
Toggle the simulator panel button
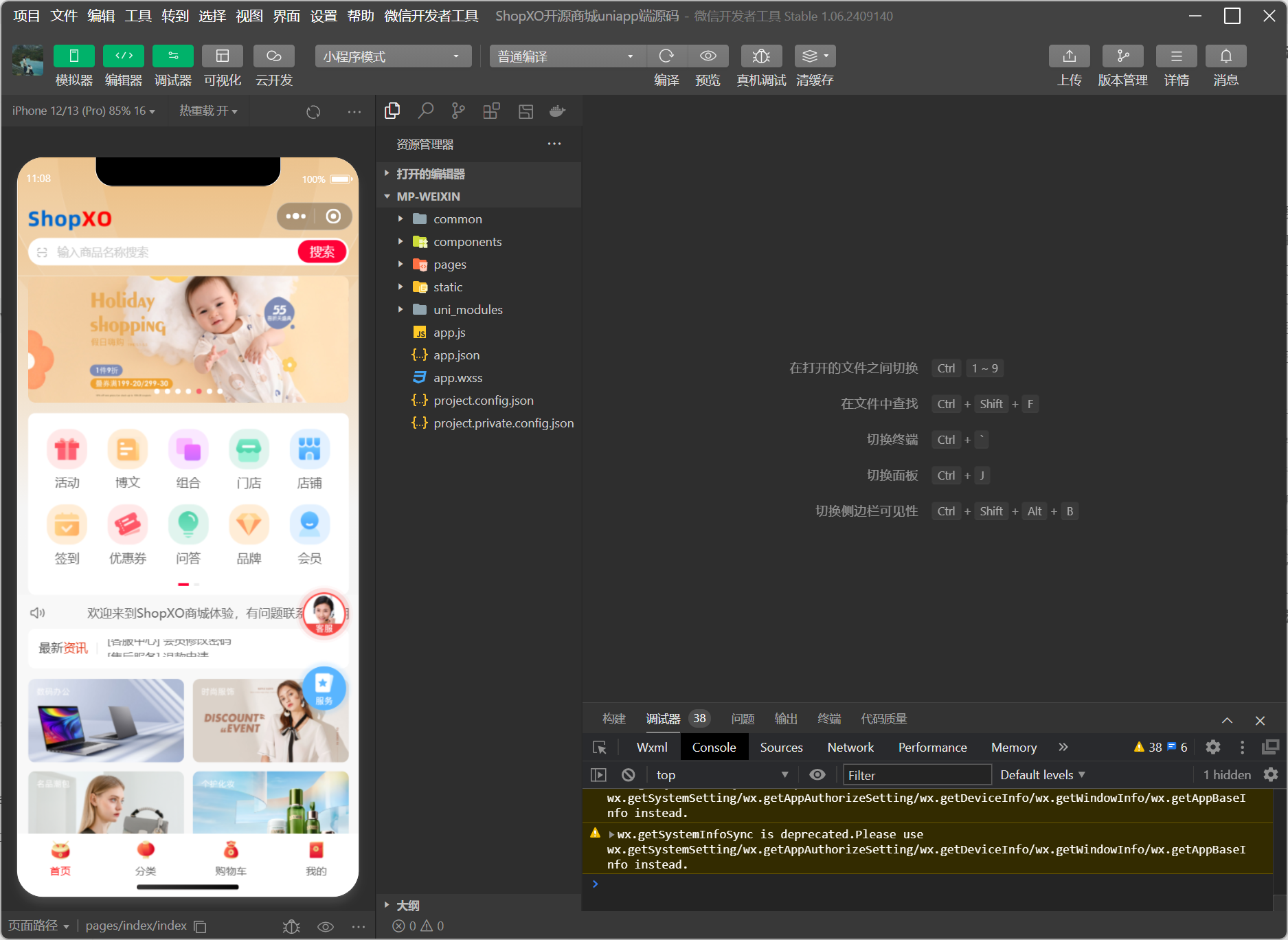(74, 56)
